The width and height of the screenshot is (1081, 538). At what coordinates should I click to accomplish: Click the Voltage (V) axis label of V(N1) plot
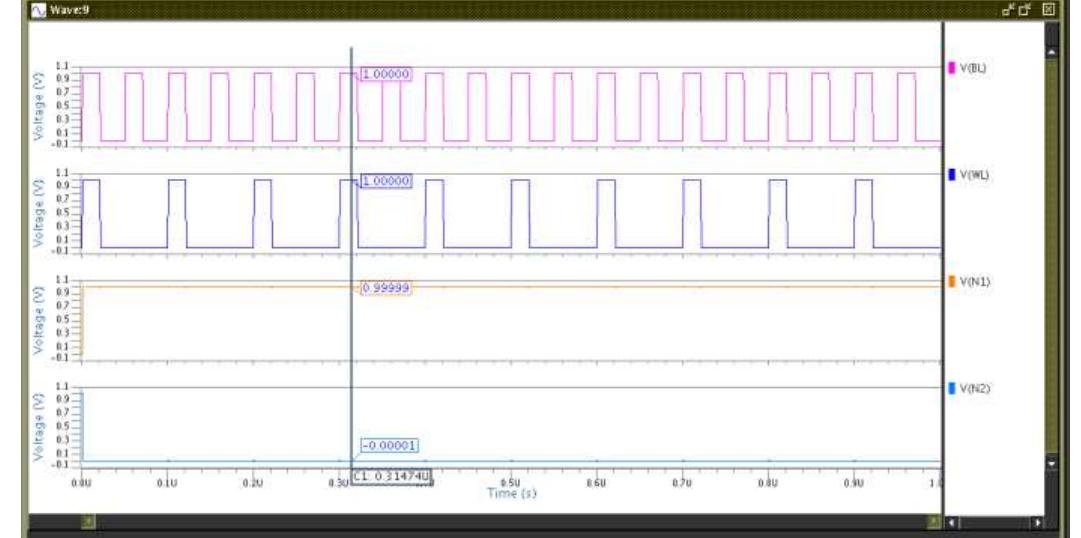tap(39, 319)
